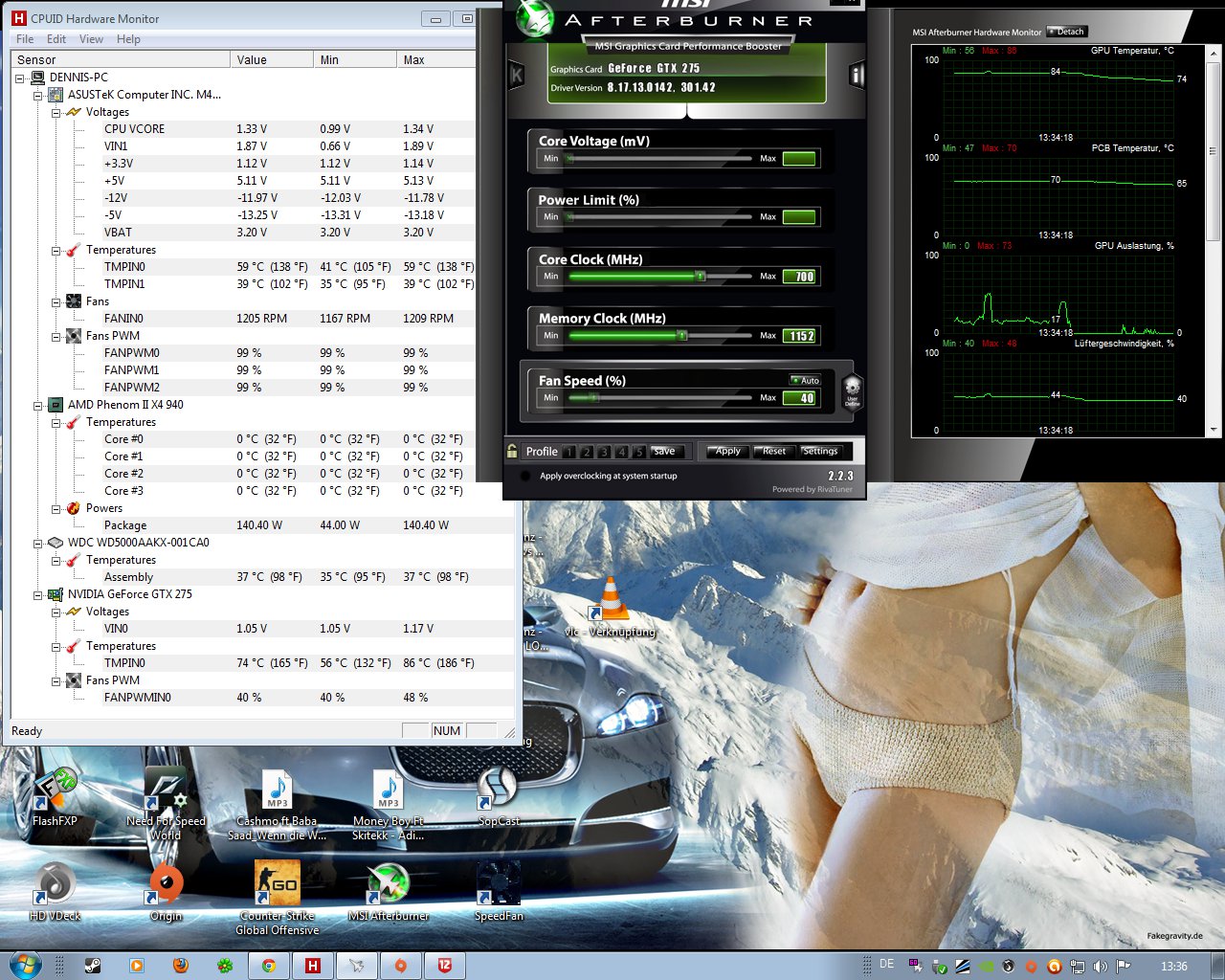Click the media player taskbar icon
Viewport: 1225px width, 980px height.
point(137,966)
